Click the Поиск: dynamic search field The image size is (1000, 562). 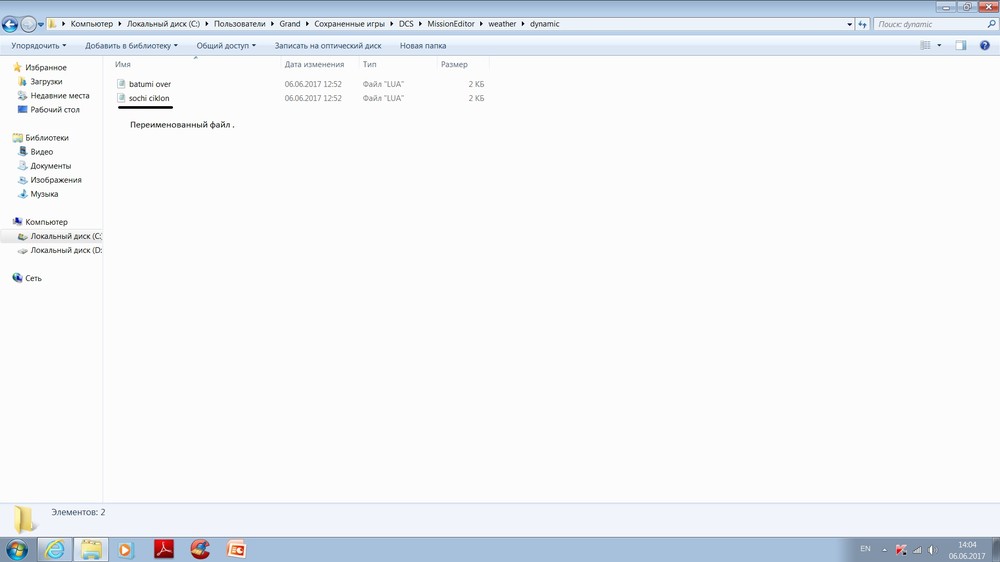pos(929,24)
